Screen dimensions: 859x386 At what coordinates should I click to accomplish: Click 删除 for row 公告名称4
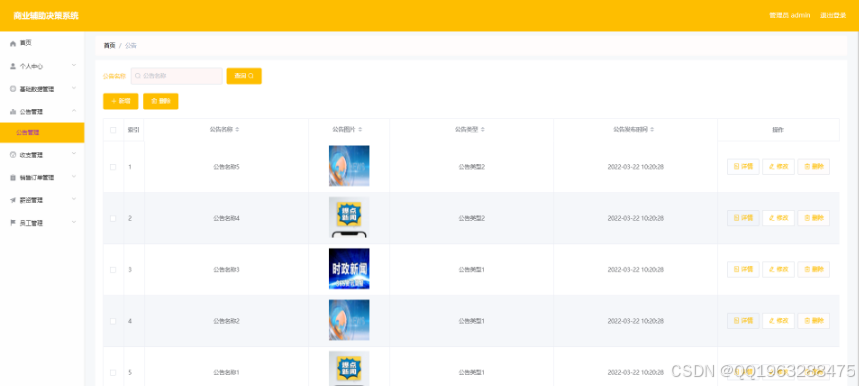(814, 218)
